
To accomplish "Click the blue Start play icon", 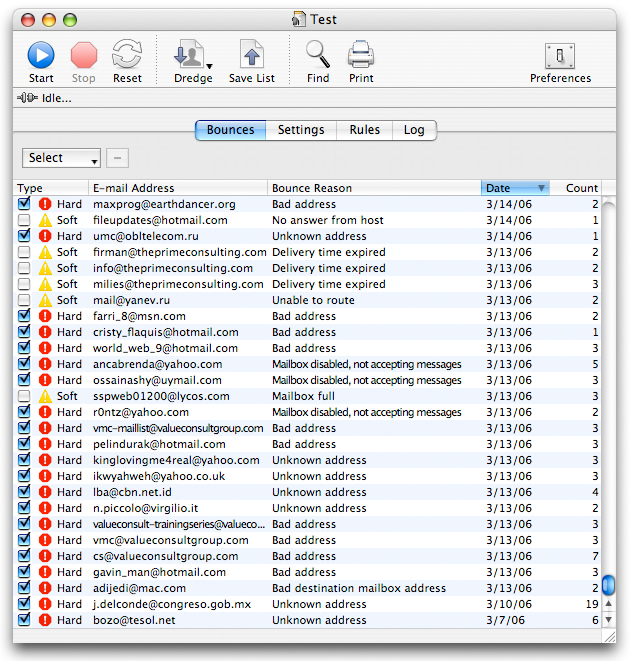I will click(x=41, y=55).
